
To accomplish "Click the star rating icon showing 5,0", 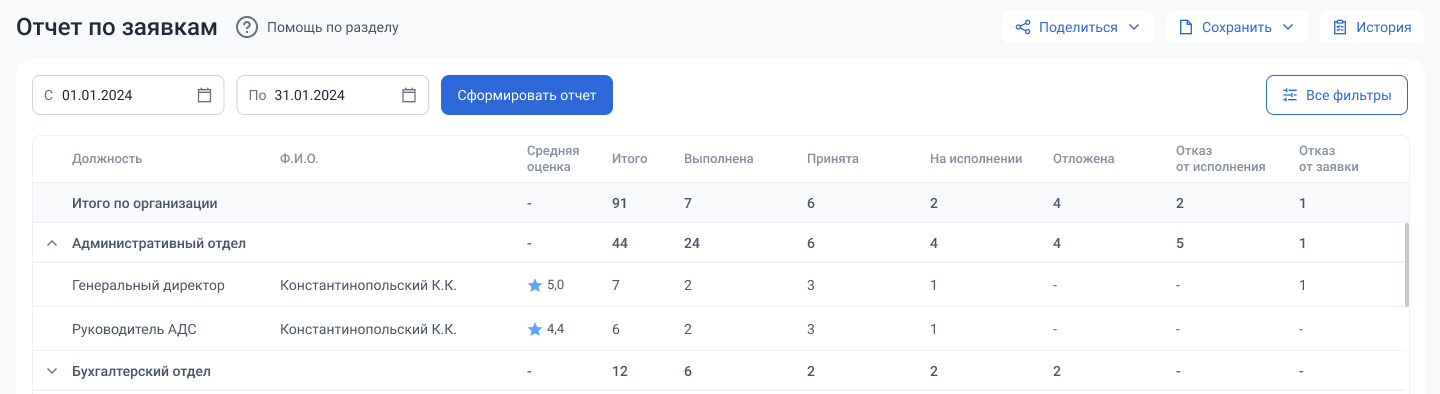I will (x=534, y=285).
